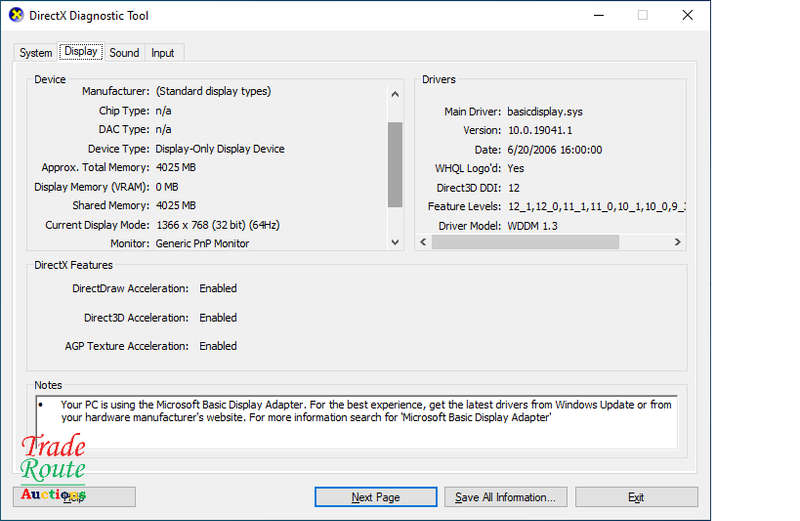Click the Driver Model value 'WDDM 1.3'
Screen dimensions: 800x521
pyautogui.click(x=532, y=226)
